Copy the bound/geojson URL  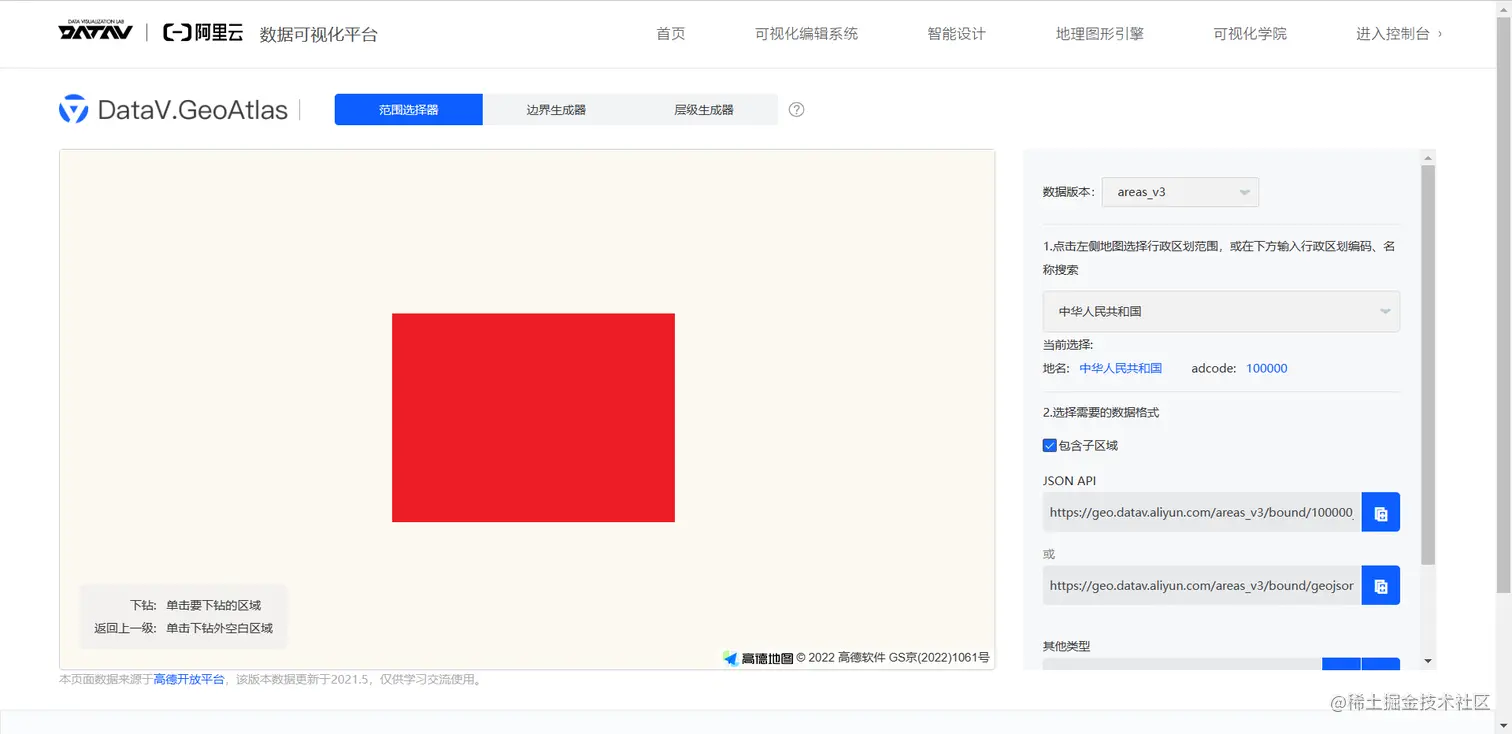[x=1381, y=585]
